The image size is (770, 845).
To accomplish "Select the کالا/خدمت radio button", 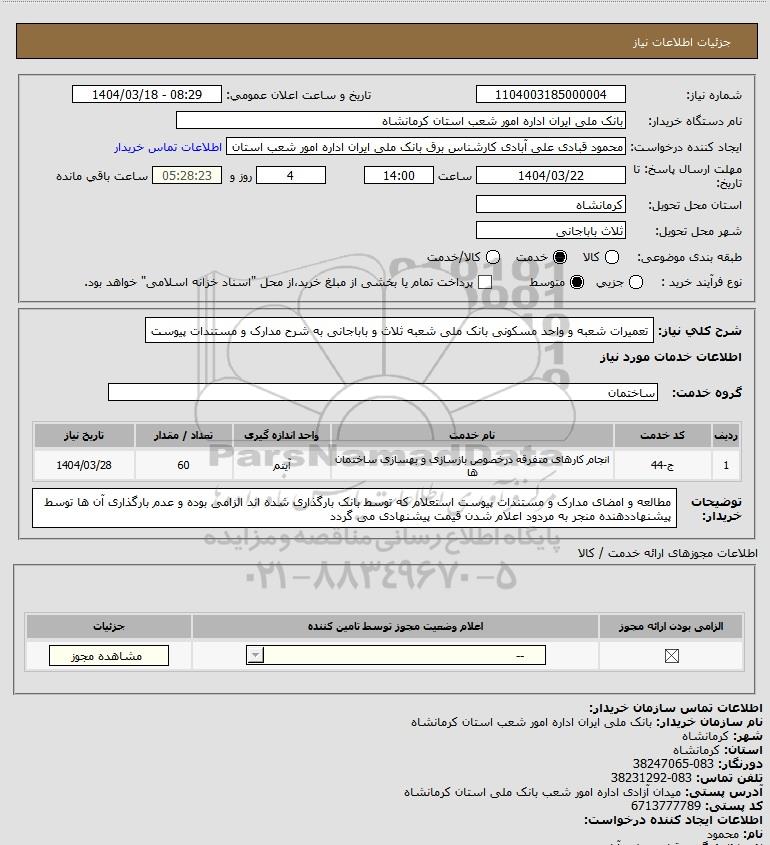I will pyautogui.click(x=492, y=258).
